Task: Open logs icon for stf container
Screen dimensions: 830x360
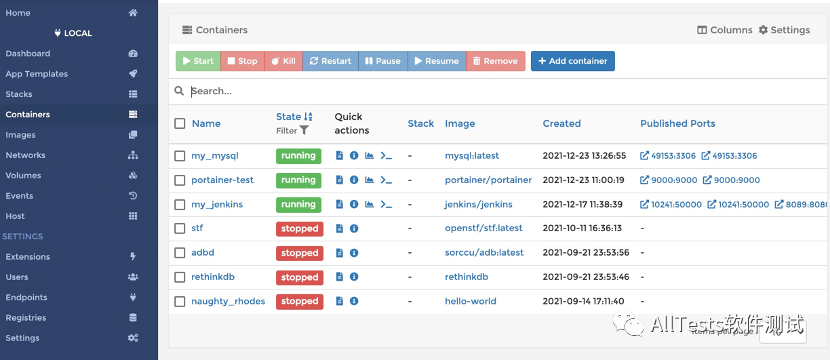Action: [340, 229]
